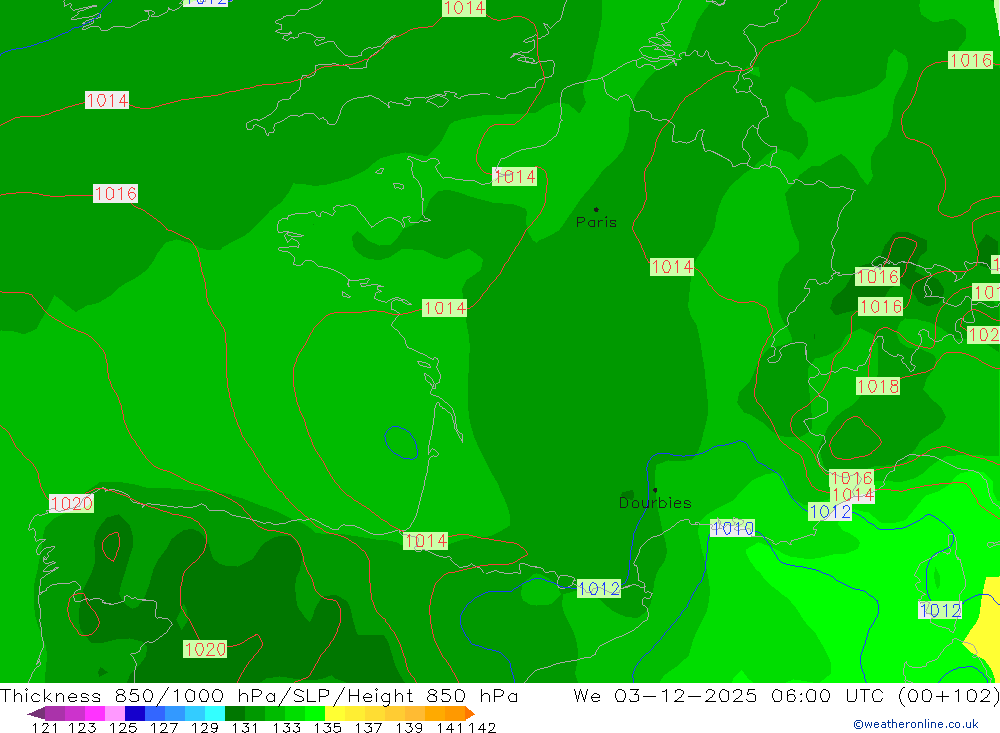Click the weekday 'We' in the footer
Viewport: 1000px width, 733px height.
coord(587,695)
